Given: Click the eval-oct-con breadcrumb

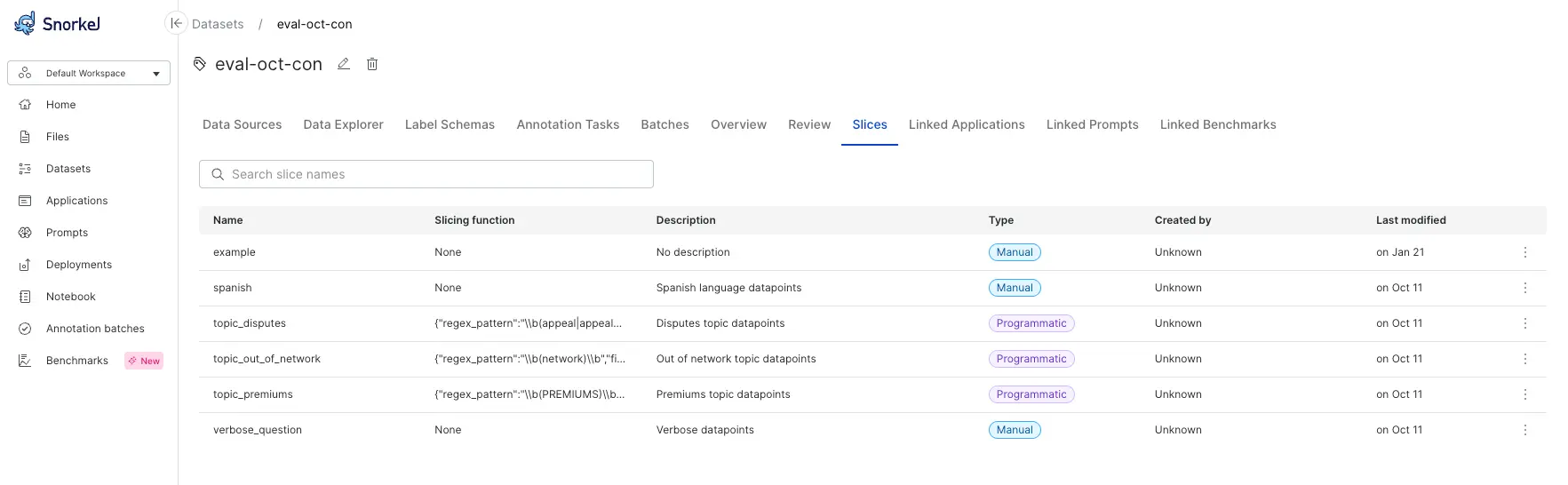Looking at the screenshot, I should pos(314,24).
